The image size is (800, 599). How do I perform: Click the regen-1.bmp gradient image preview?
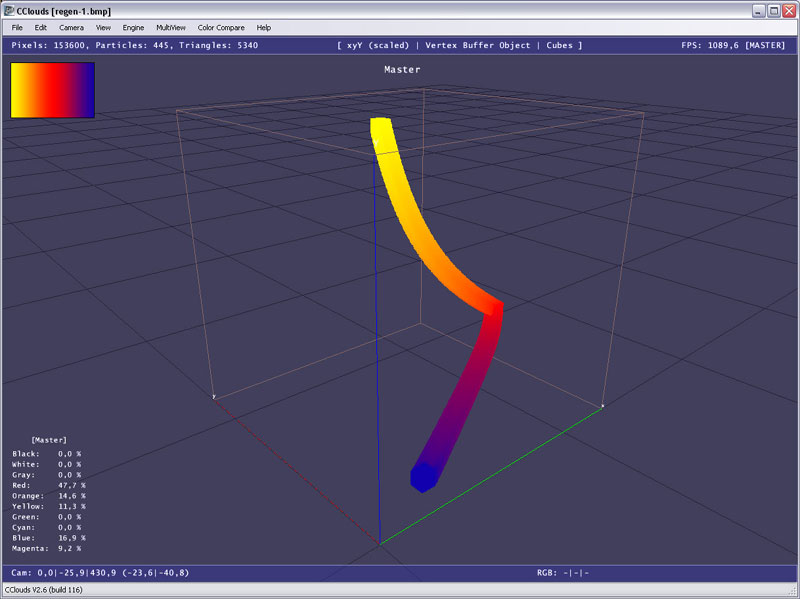52,91
